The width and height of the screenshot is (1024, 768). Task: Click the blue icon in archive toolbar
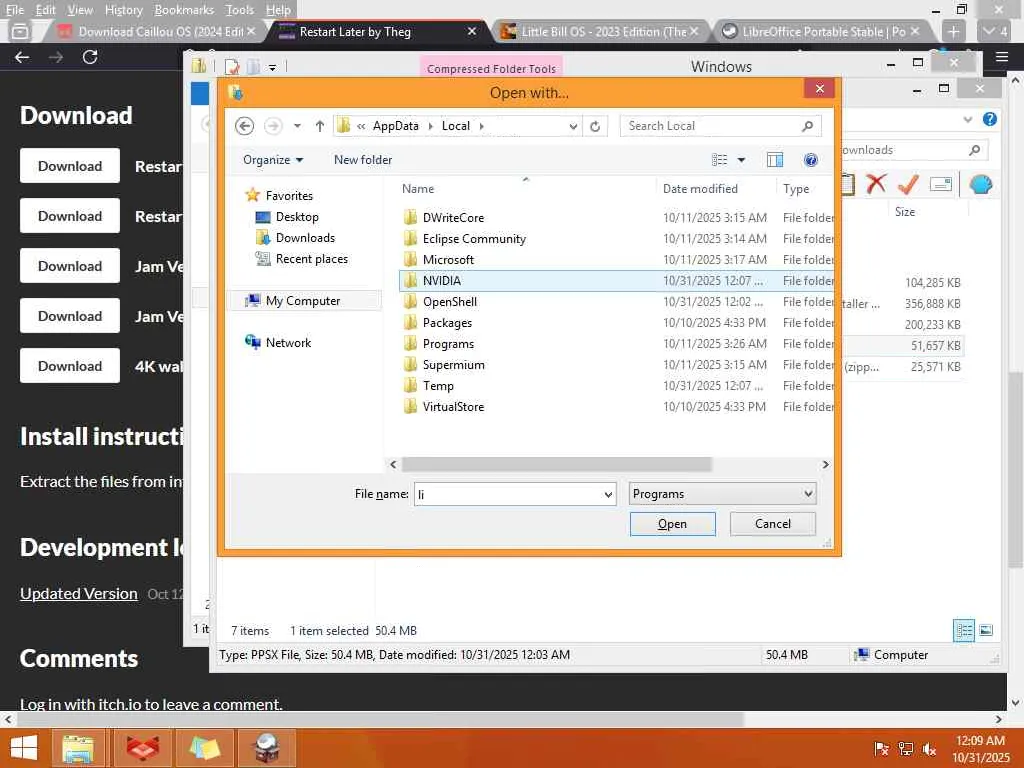pyautogui.click(x=980, y=184)
